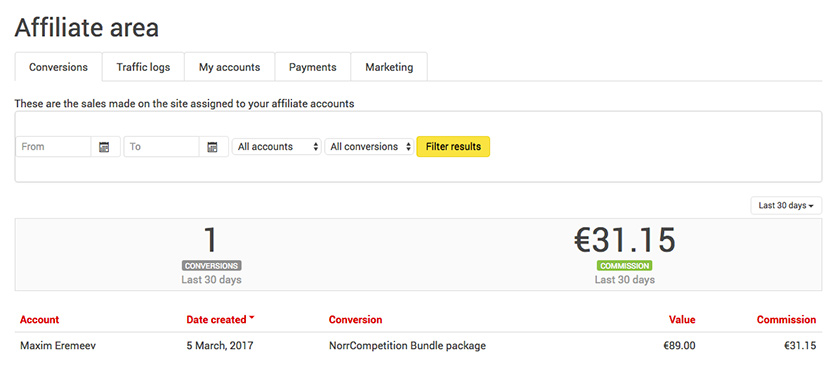
Task: Switch to the Marketing tab
Action: coord(389,67)
